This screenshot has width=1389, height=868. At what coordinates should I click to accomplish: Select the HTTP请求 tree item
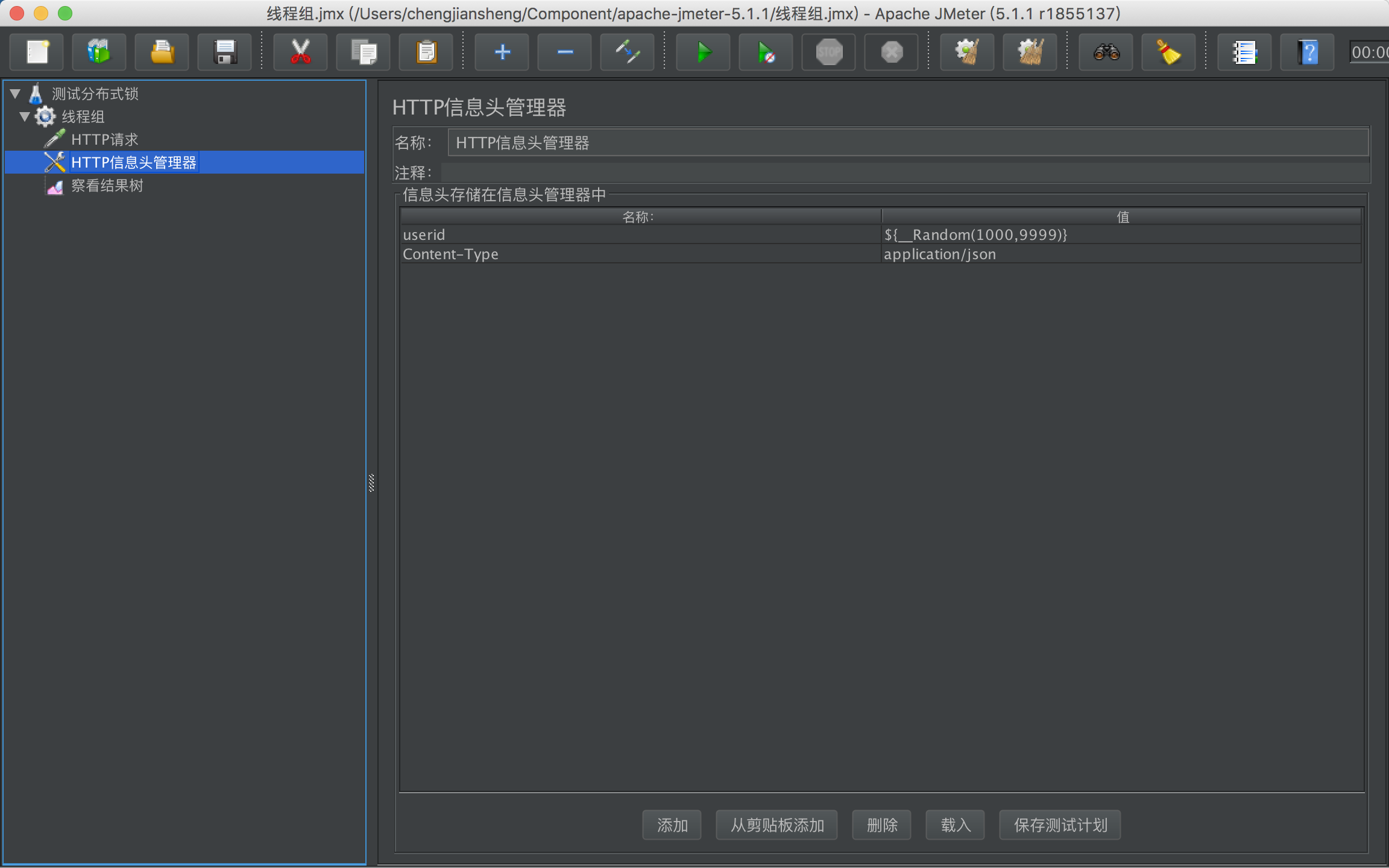pos(104,140)
